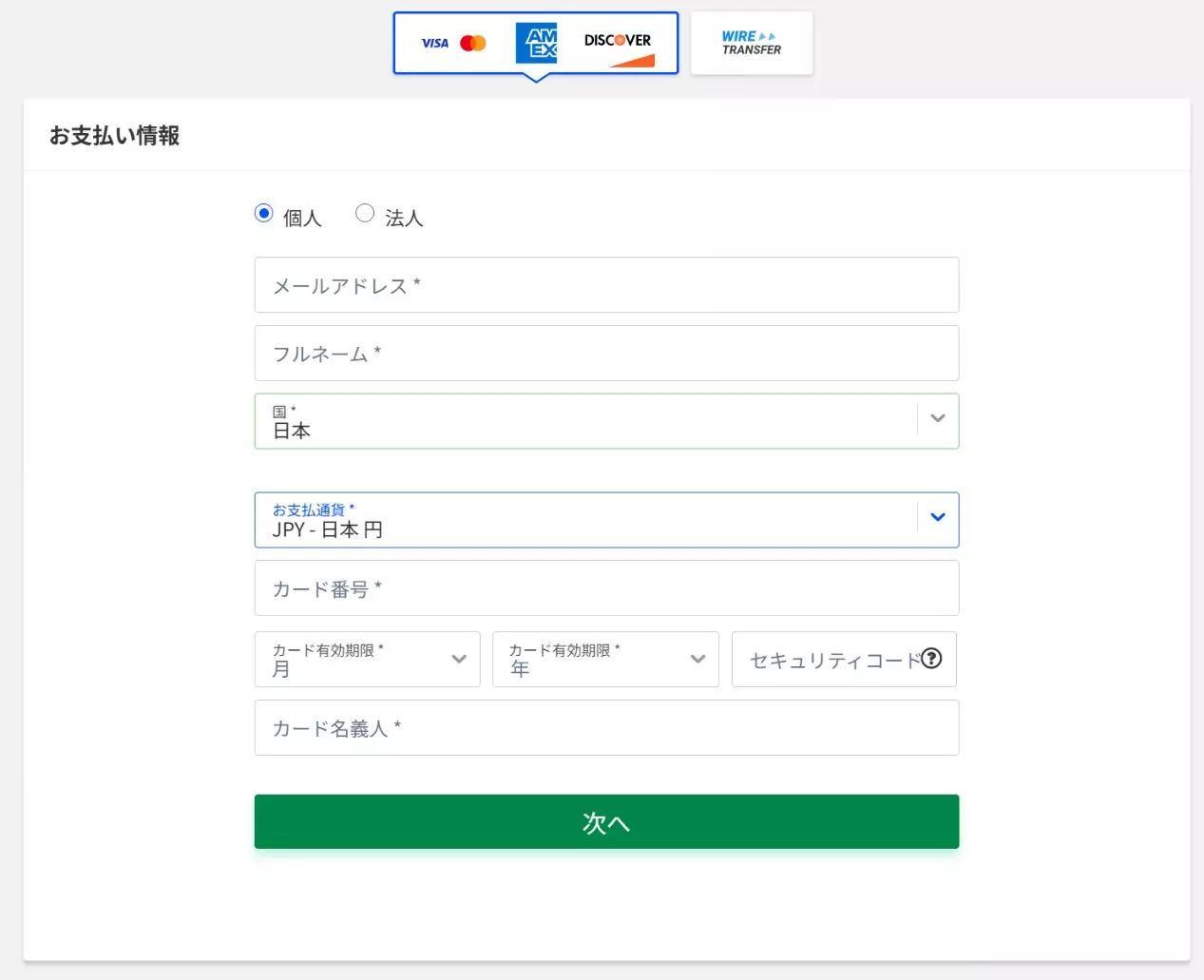Select the 法人 radio button
The image size is (1204, 980).
[x=365, y=213]
